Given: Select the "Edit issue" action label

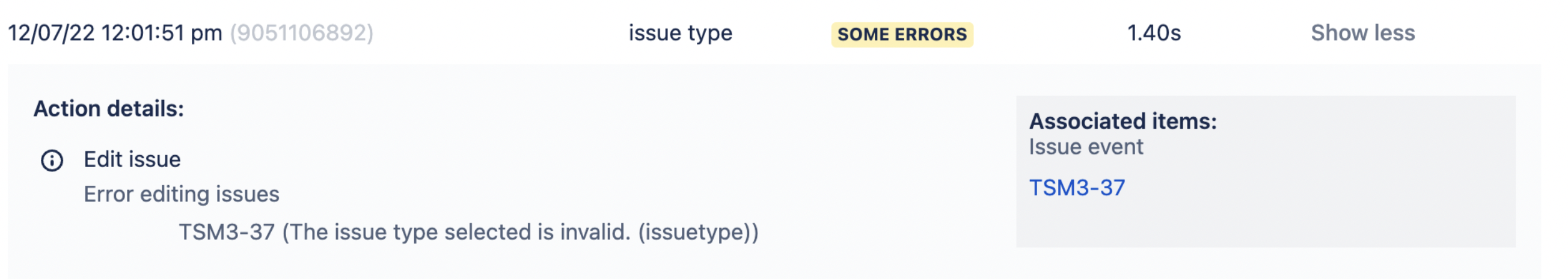Looking at the screenshot, I should pos(132,159).
